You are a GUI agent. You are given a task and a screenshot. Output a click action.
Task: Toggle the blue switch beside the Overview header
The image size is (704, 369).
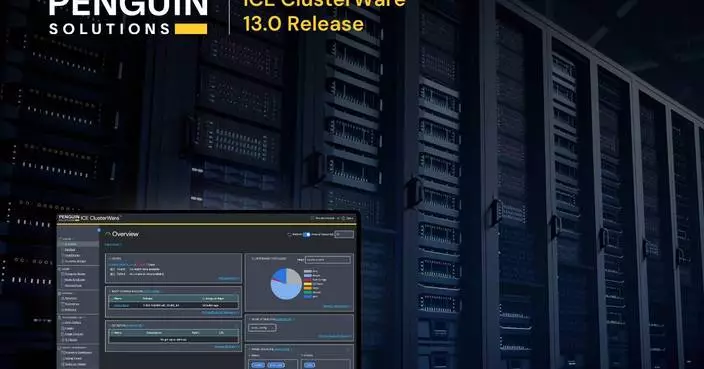[307, 234]
